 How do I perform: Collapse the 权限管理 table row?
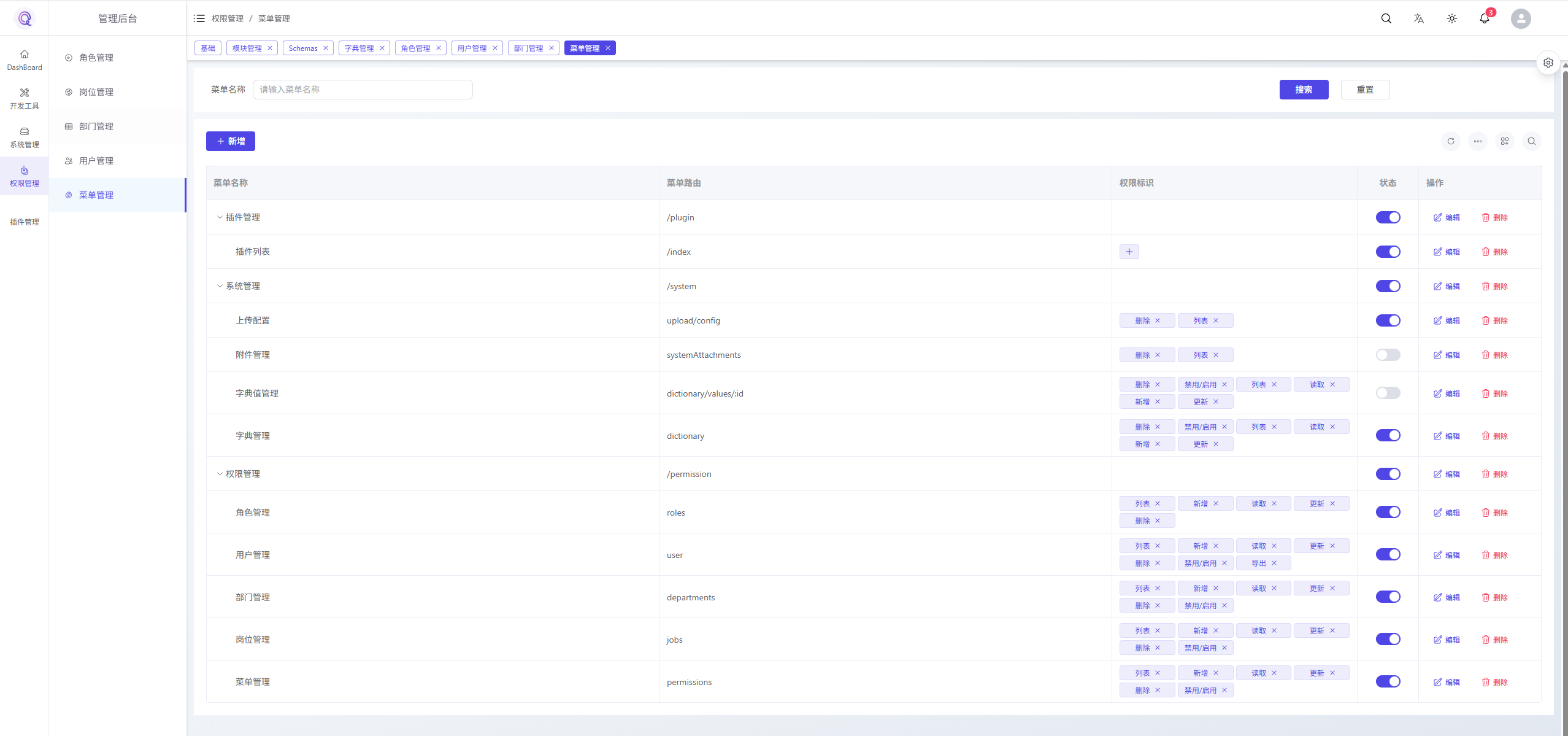220,473
